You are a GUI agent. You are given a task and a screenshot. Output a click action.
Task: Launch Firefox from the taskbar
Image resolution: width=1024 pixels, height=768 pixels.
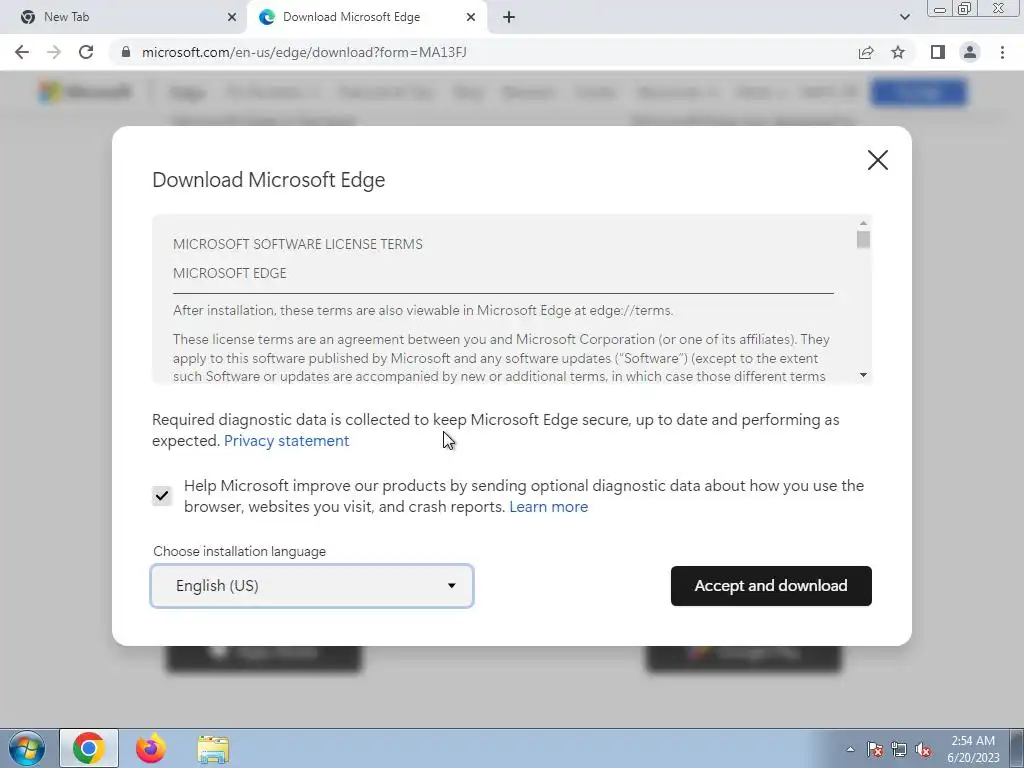click(x=151, y=748)
